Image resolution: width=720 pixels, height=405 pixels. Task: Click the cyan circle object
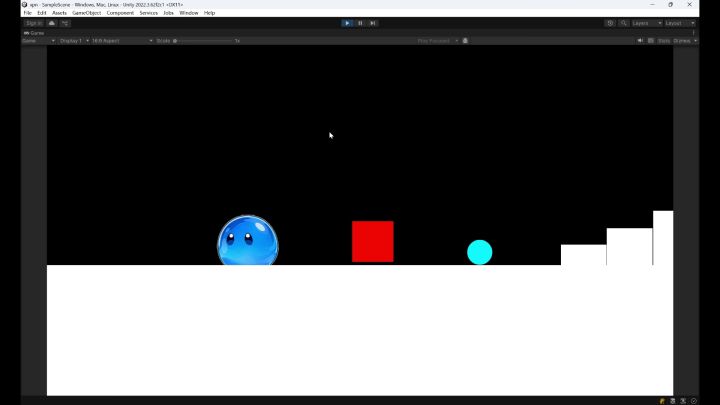pos(479,252)
